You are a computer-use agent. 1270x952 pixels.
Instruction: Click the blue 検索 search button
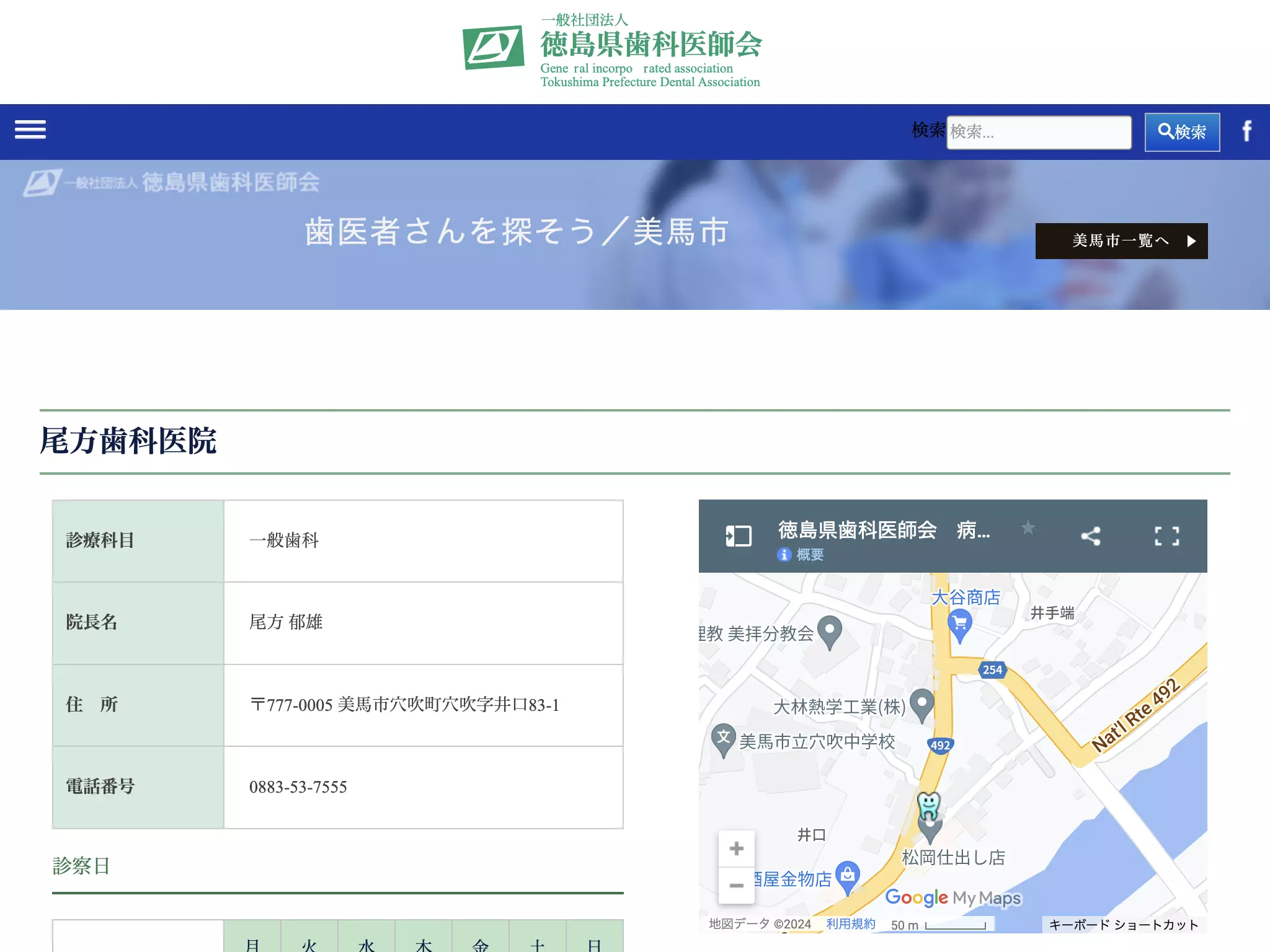tap(1182, 132)
